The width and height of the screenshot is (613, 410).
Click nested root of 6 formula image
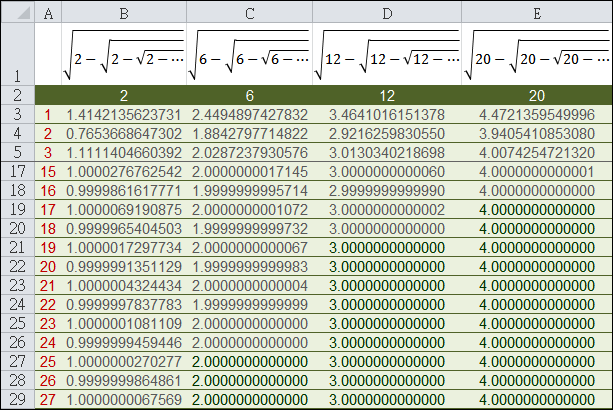tap(249, 55)
